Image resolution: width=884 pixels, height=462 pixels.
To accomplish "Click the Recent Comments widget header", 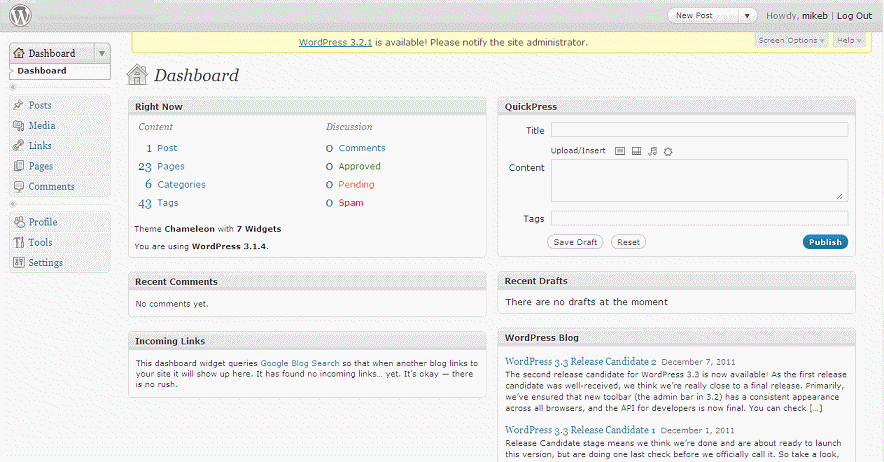I will [307, 281].
